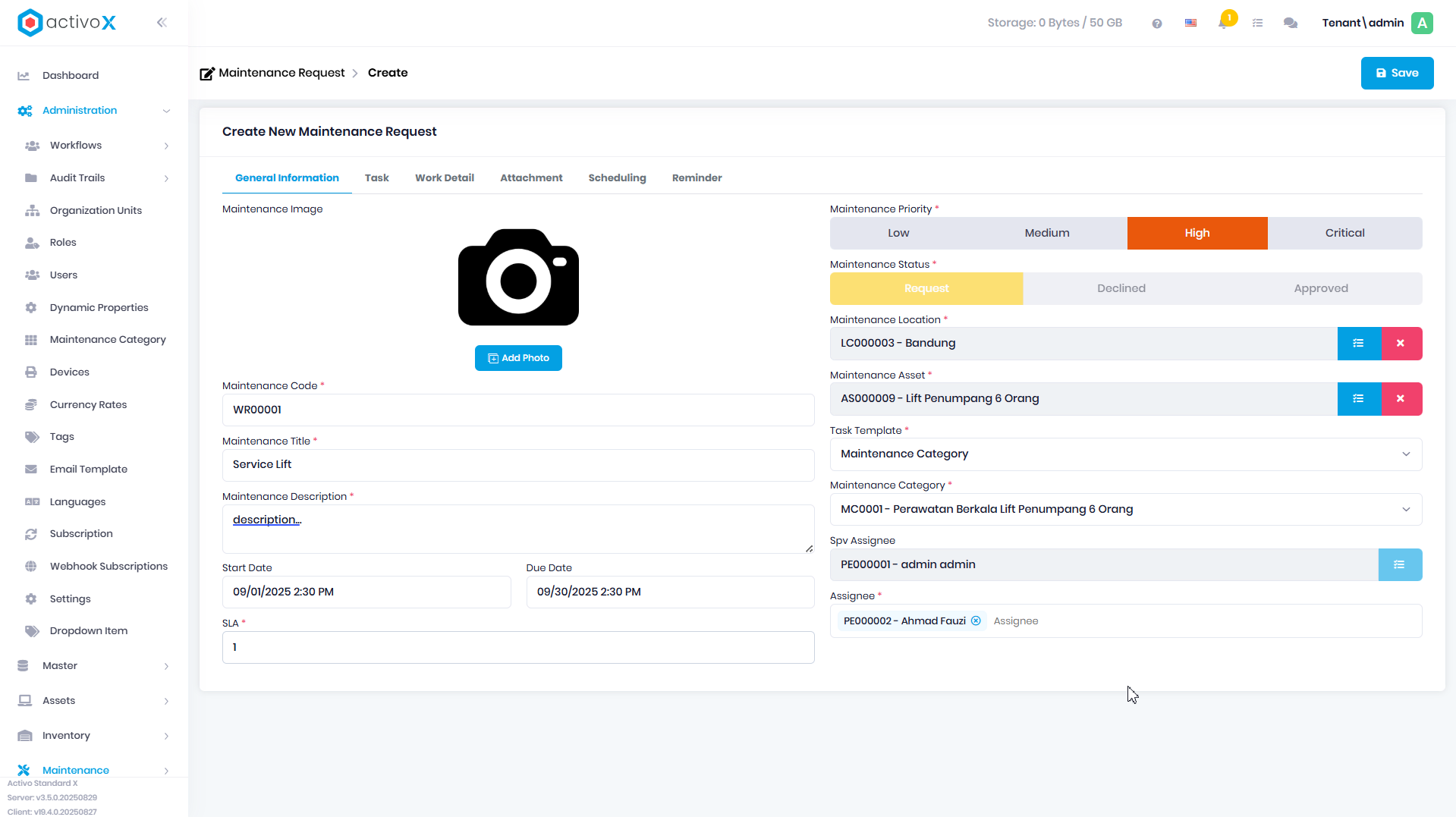Open Users in sidebar
This screenshot has height=817, width=1456.
64,275
